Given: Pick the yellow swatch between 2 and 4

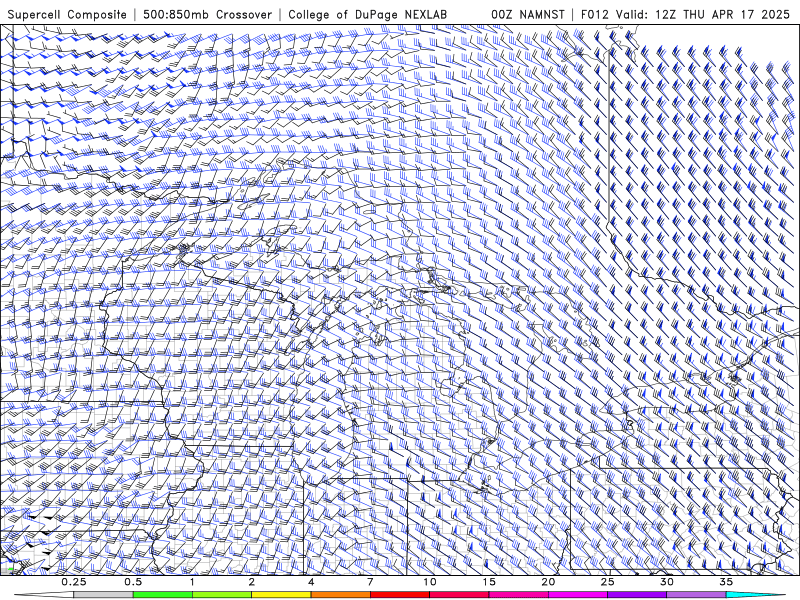Looking at the screenshot, I should coord(281,595).
